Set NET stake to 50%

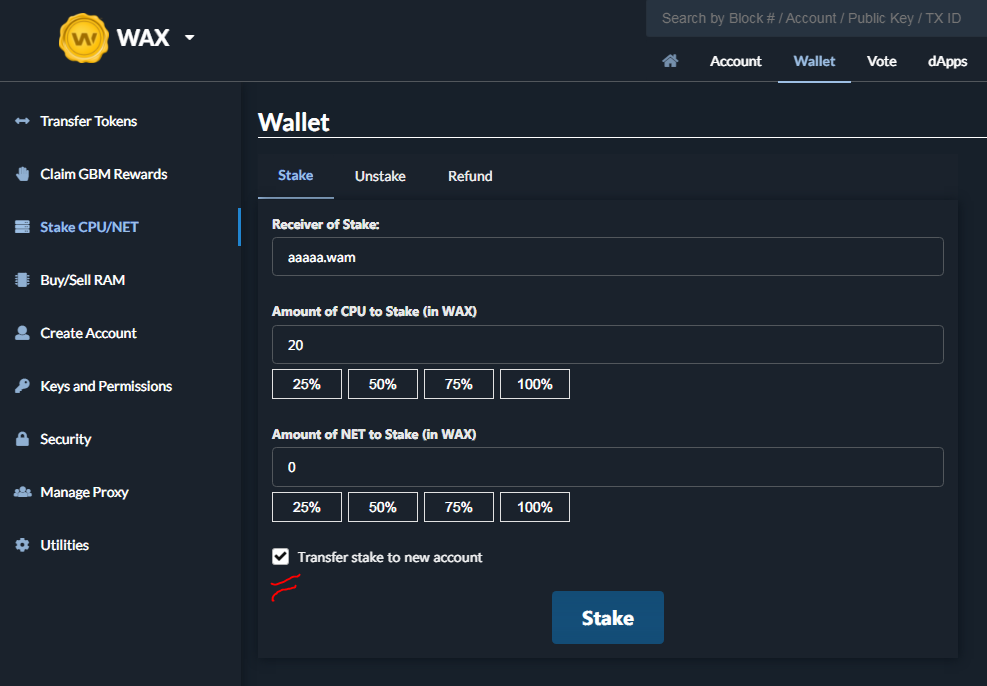383,507
